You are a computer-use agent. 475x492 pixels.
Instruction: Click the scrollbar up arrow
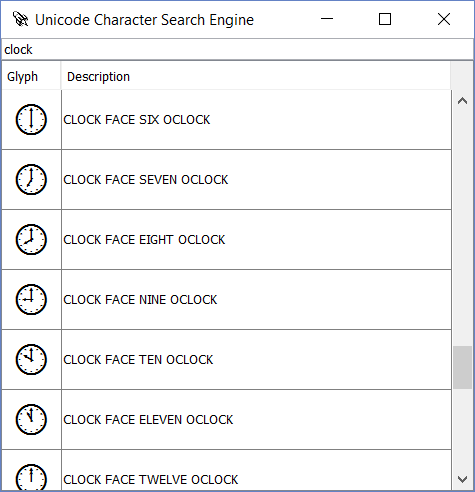(462, 101)
